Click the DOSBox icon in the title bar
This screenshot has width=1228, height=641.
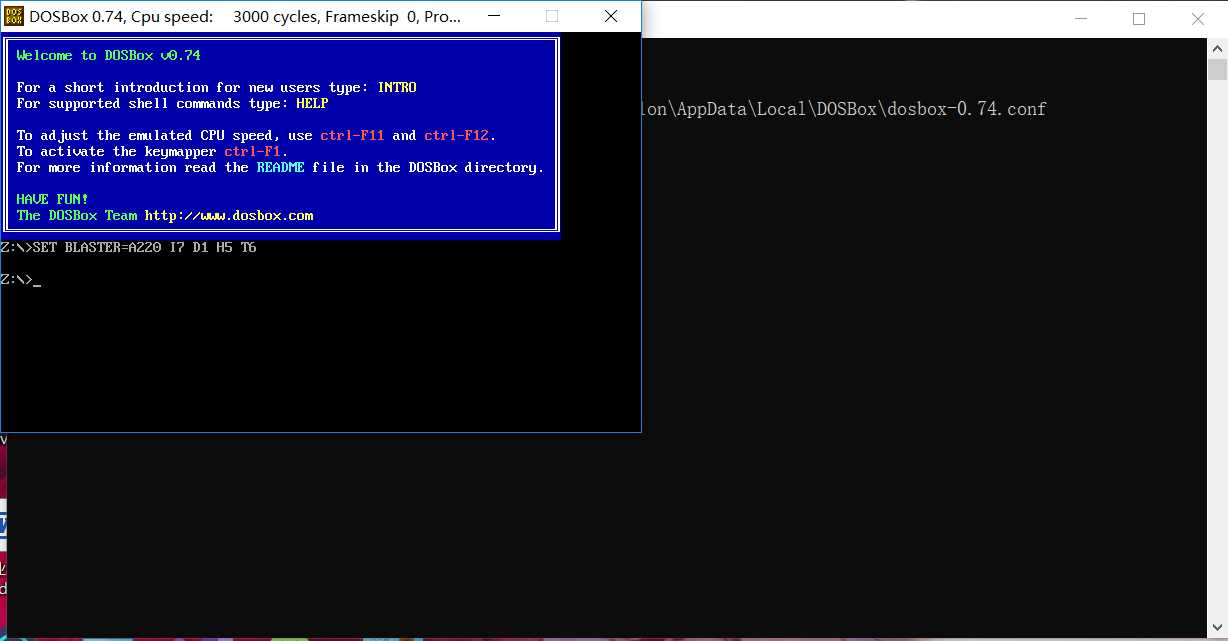[x=13, y=17]
